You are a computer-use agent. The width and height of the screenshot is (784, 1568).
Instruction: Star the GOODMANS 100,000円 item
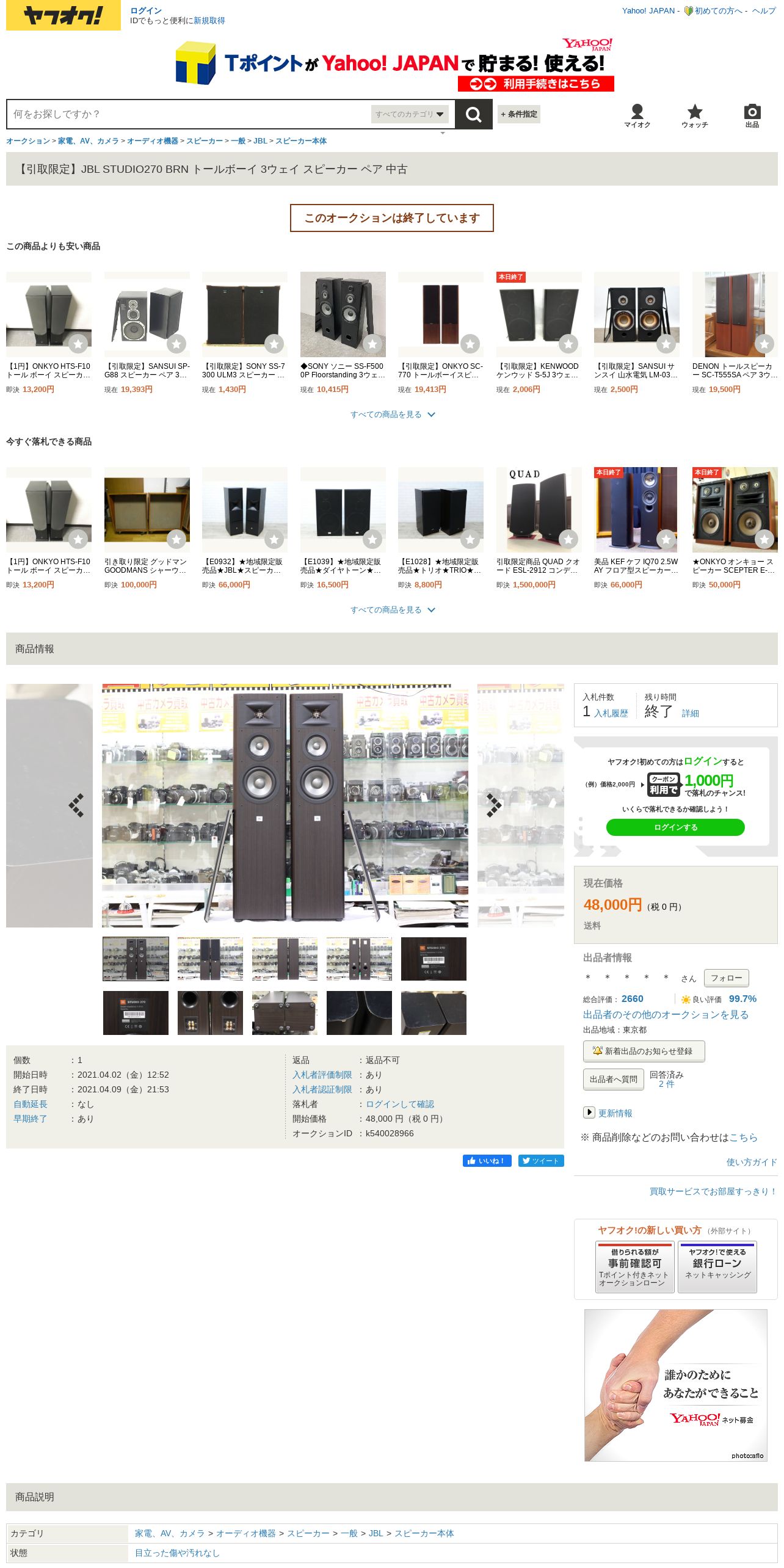pos(176,540)
